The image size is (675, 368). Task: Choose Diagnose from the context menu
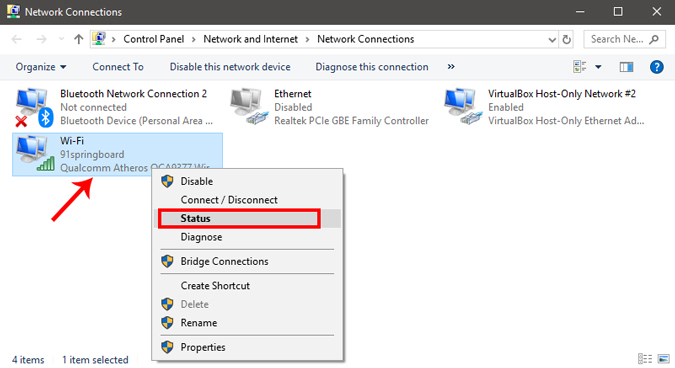point(248,237)
